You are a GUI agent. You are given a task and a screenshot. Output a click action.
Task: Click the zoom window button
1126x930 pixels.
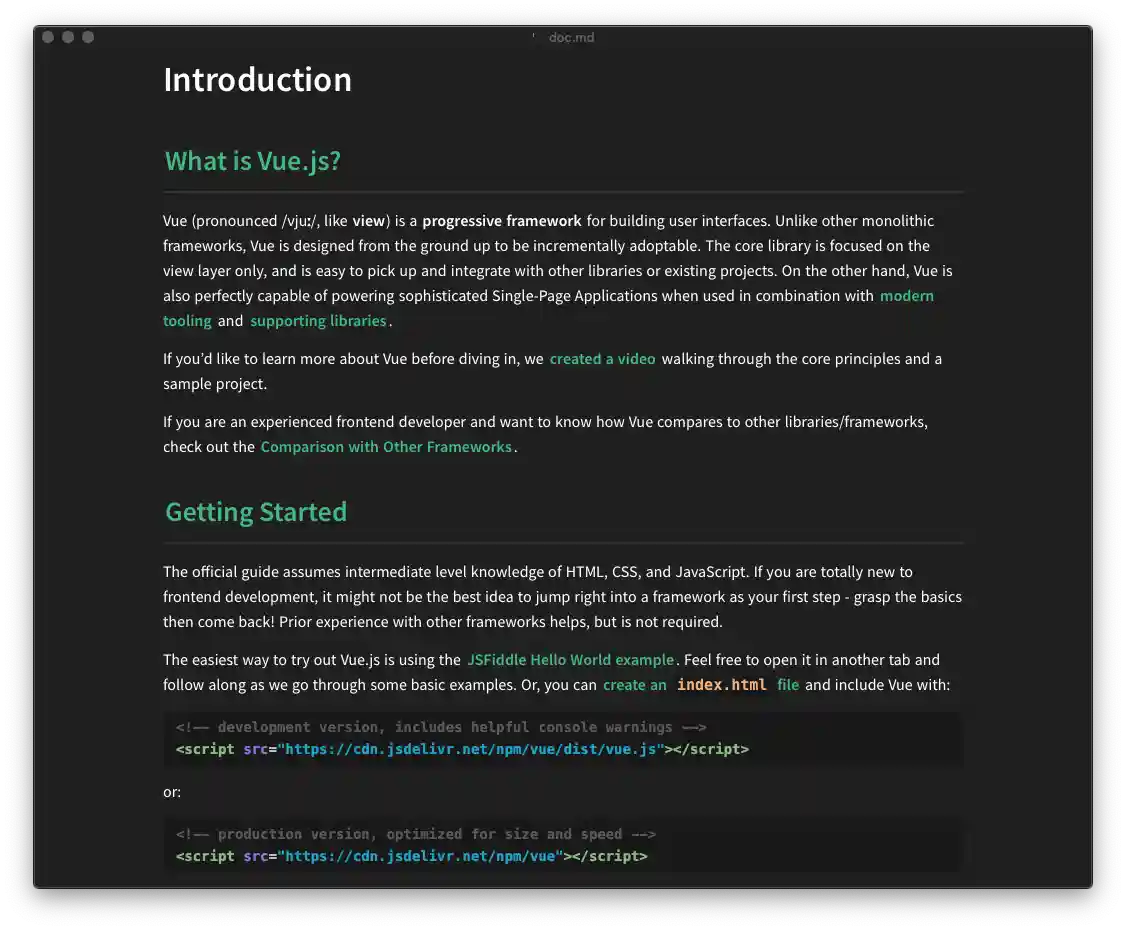point(88,37)
